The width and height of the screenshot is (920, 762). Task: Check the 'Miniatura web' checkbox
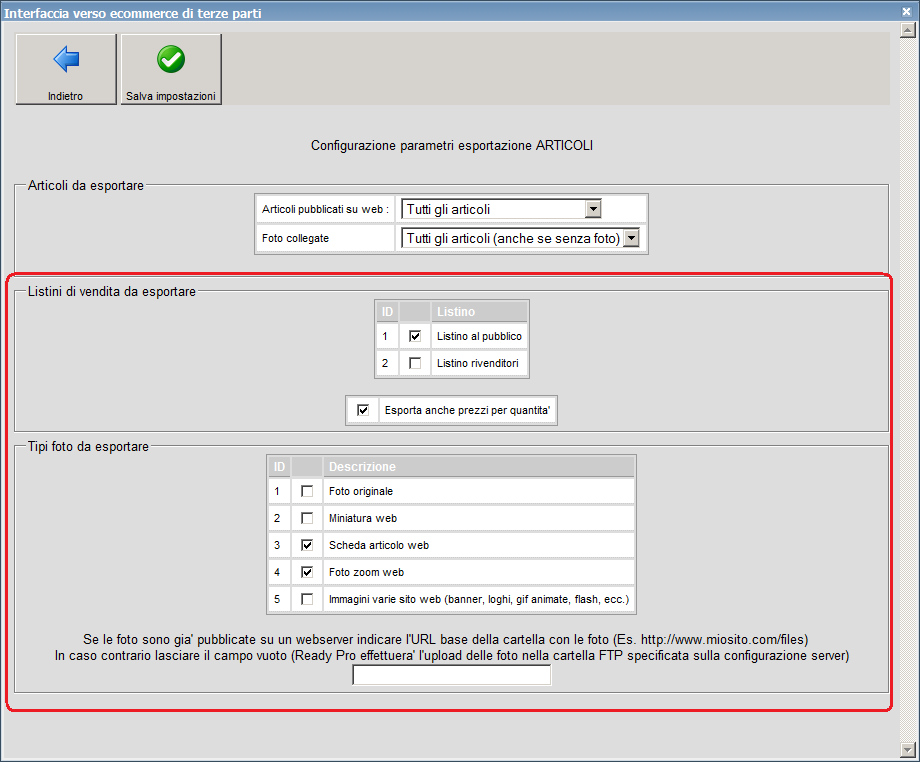click(307, 518)
